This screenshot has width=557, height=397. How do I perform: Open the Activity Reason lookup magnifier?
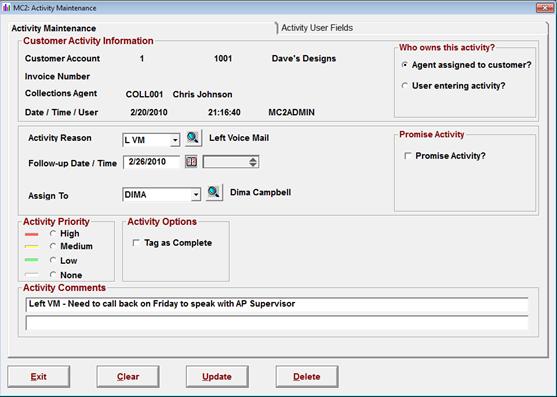(193, 138)
